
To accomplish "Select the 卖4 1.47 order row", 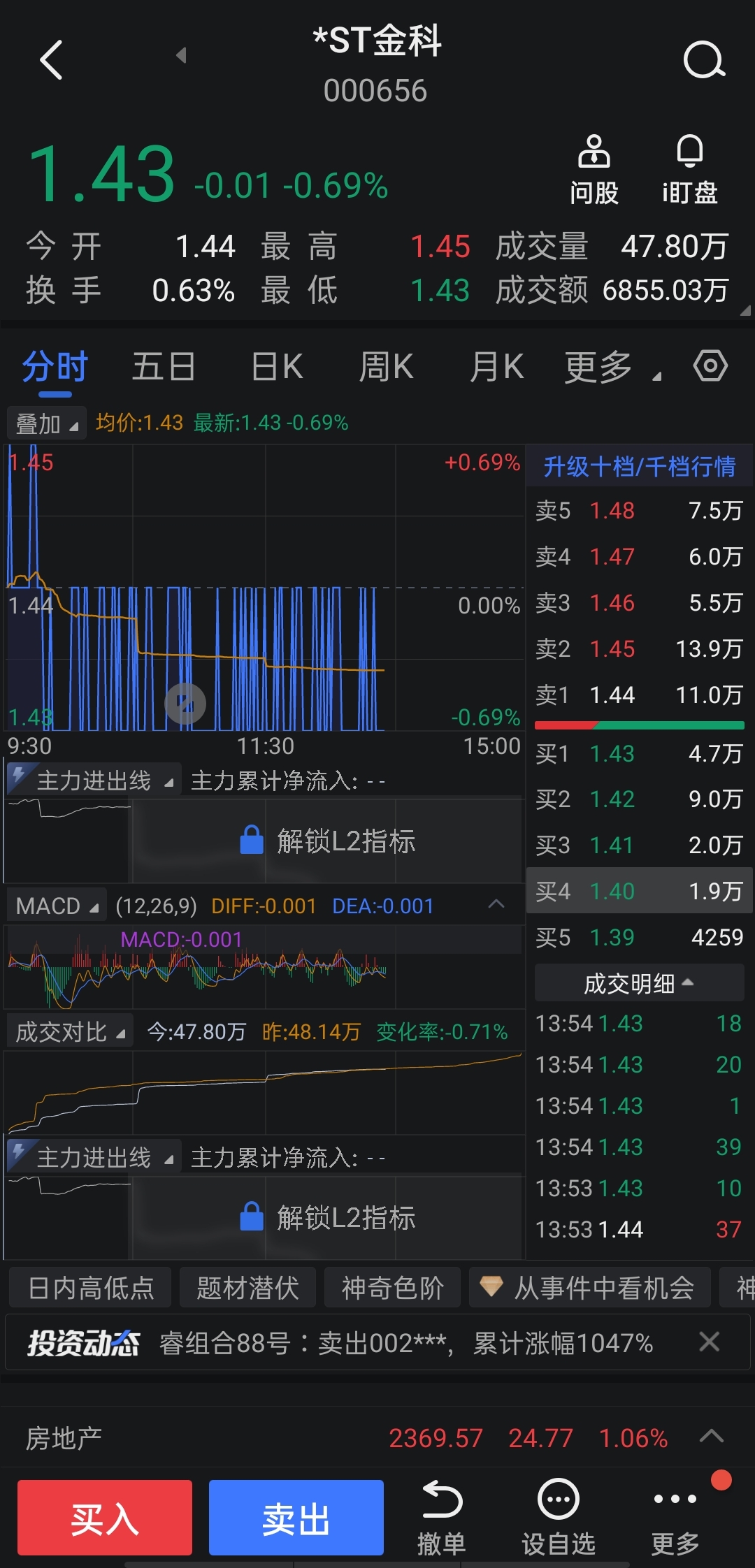I will click(639, 557).
